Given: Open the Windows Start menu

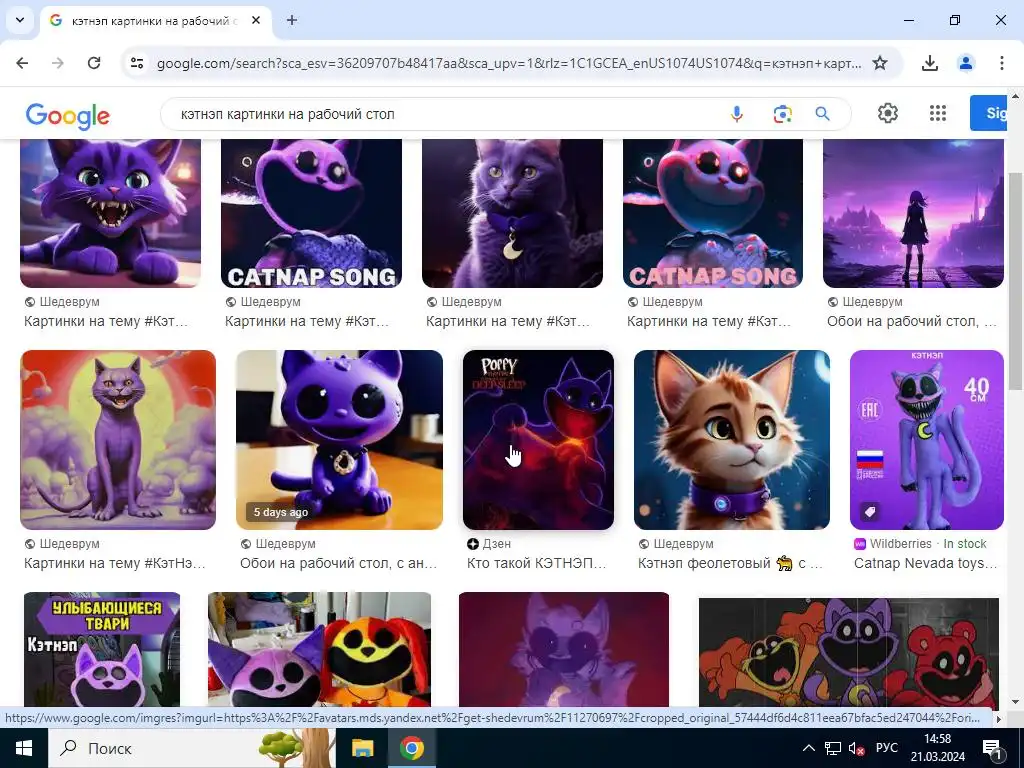Looking at the screenshot, I should pos(24,748).
